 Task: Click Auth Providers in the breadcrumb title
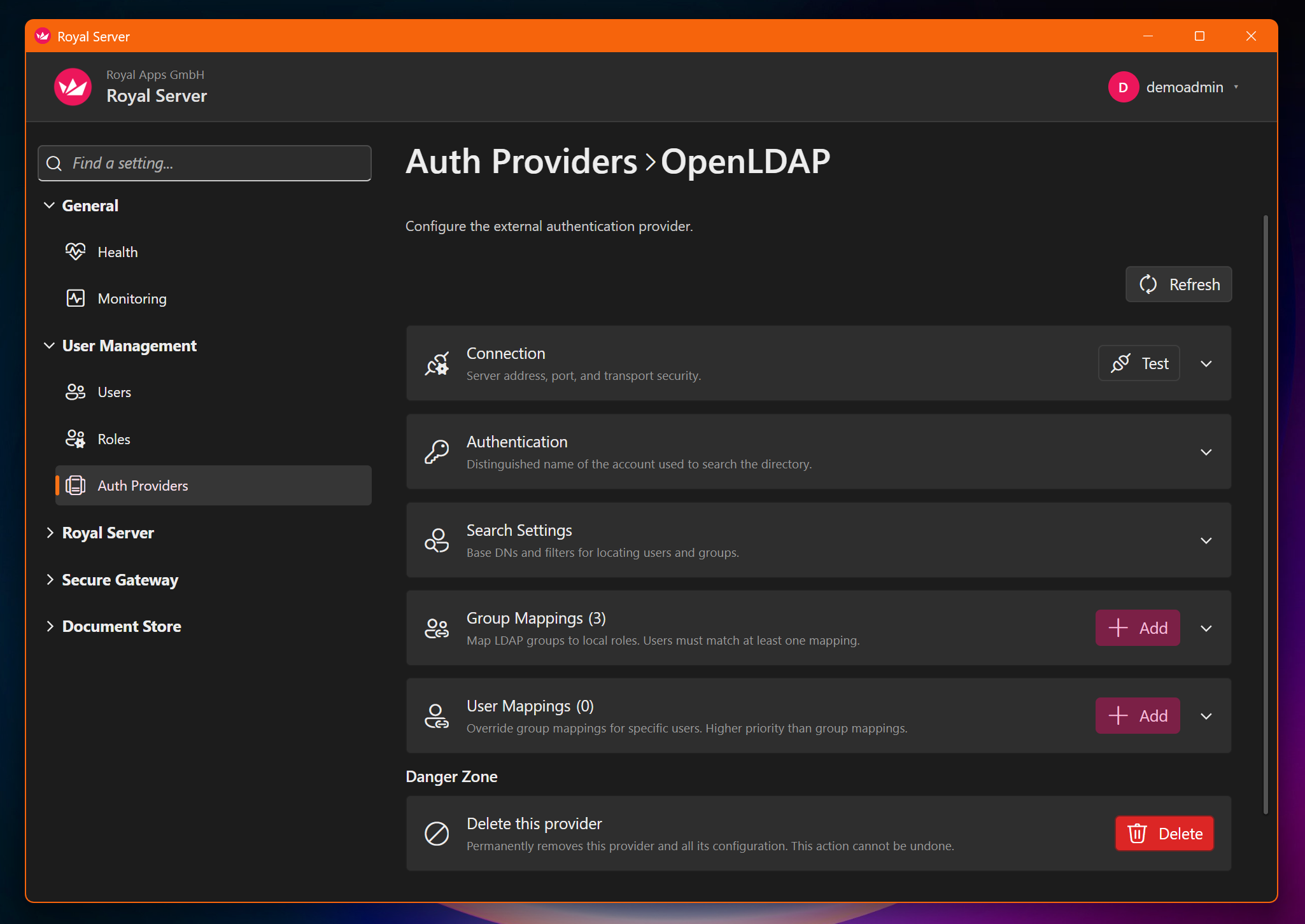point(521,162)
